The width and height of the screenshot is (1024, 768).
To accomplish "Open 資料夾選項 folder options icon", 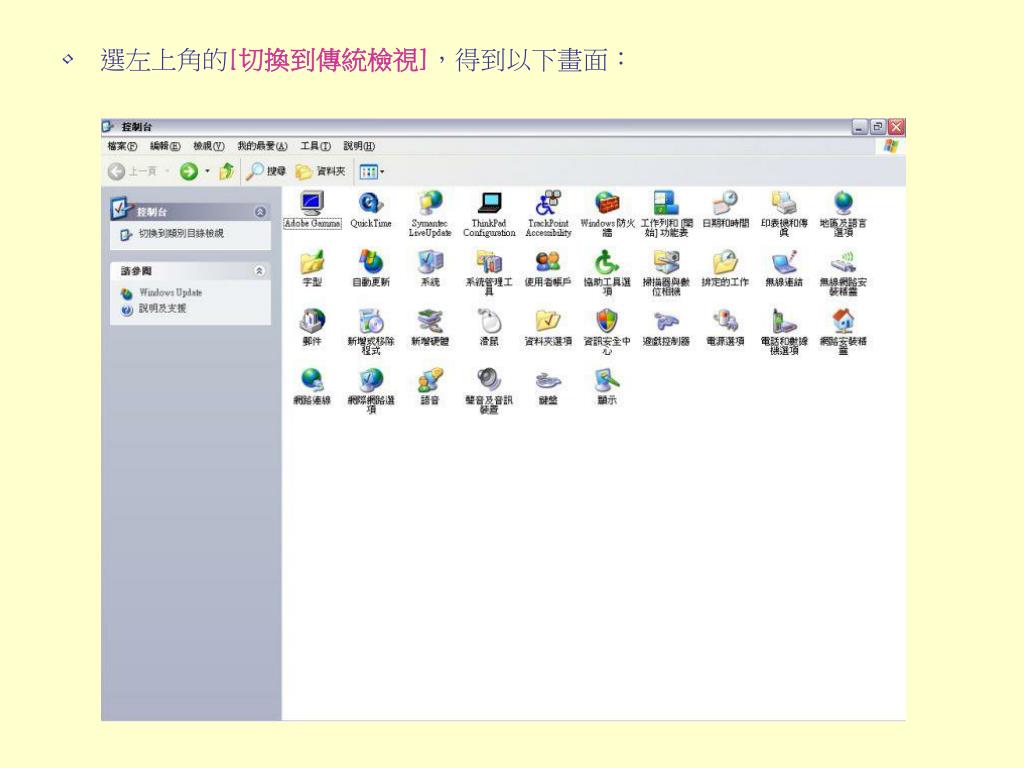I will 548,327.
